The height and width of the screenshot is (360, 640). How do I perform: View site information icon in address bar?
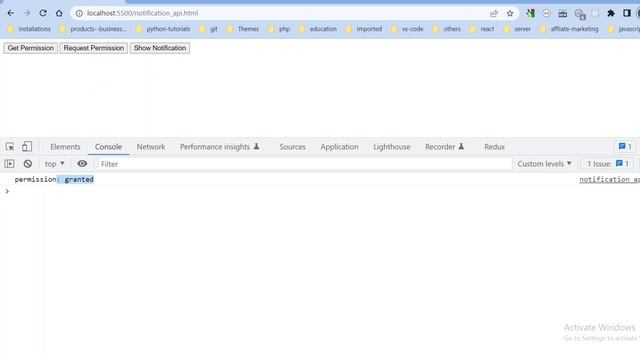79,13
